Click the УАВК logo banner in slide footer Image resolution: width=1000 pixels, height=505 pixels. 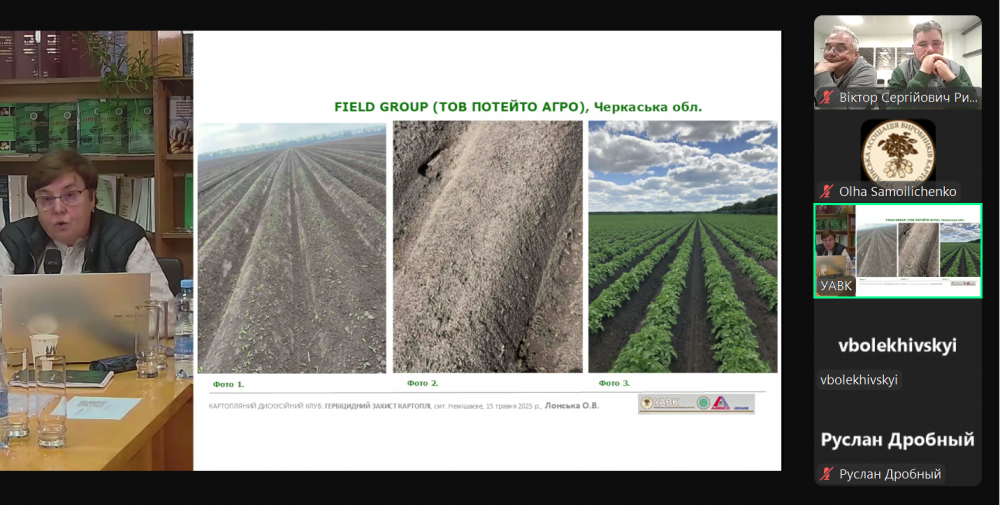point(696,404)
